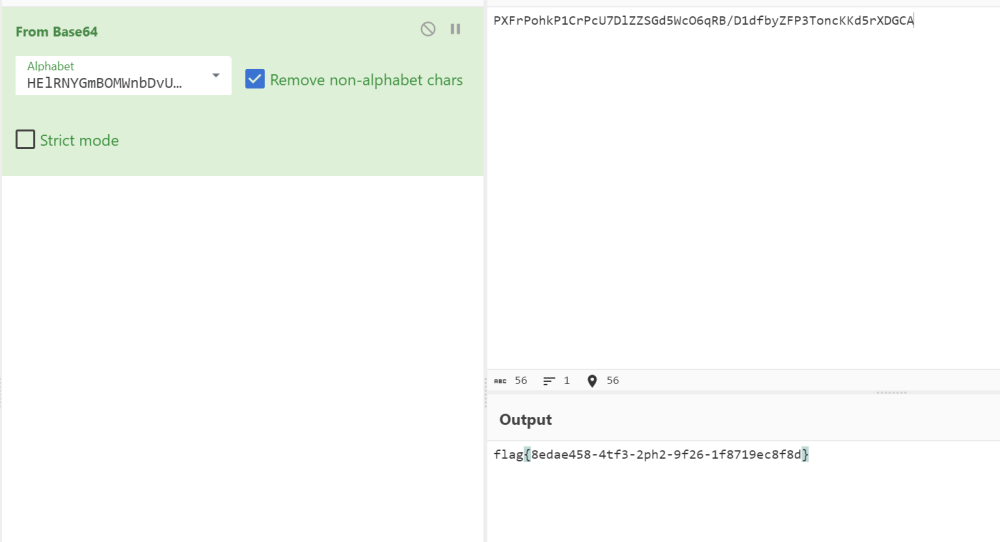Select the From Base64 operation title
This screenshot has height=542, width=1000.
pos(57,32)
